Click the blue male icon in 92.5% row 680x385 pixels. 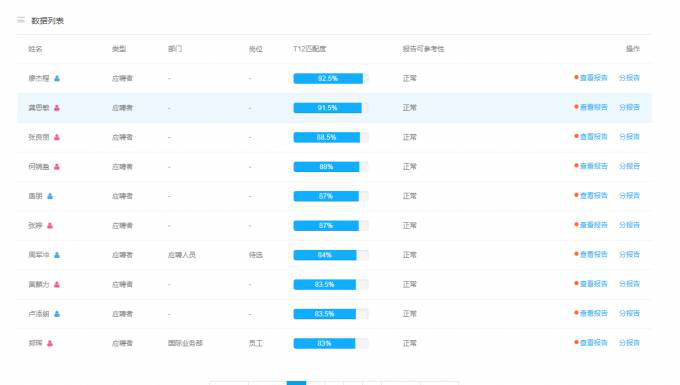tap(57, 78)
